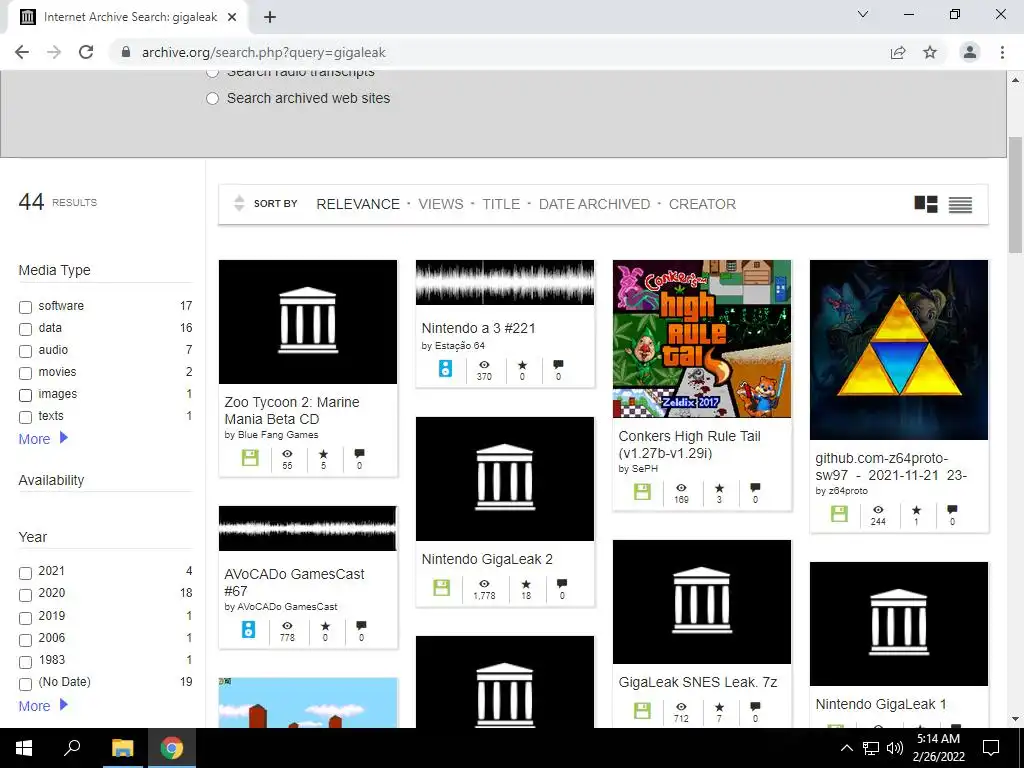Click software icon on GigaLeak SNES Leak card
Image resolution: width=1024 pixels, height=768 pixels.
click(642, 711)
